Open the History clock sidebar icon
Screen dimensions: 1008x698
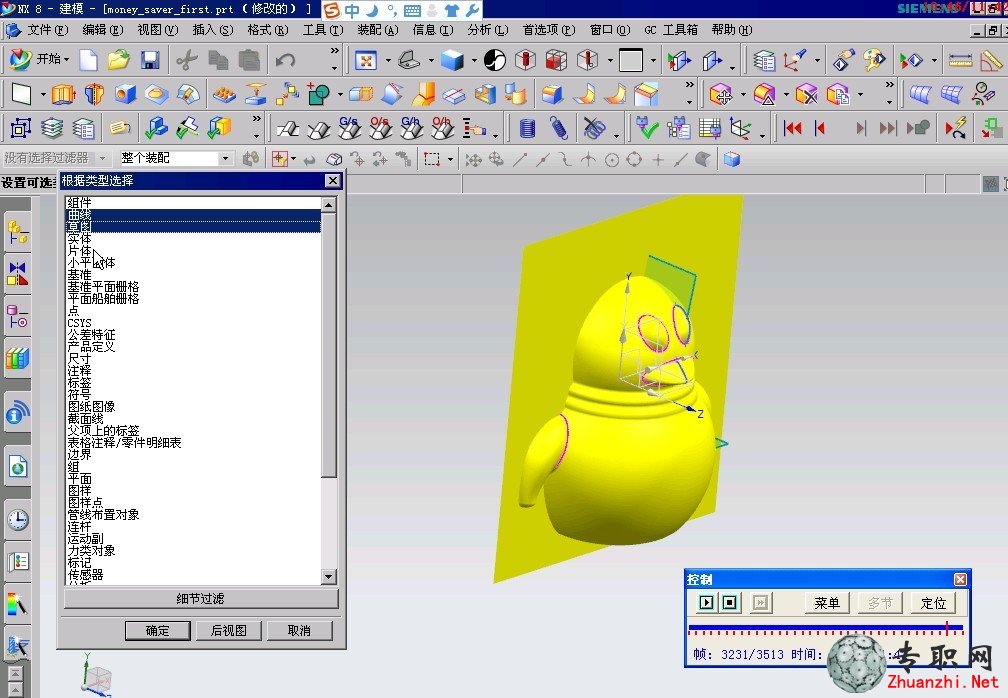[x=17, y=519]
